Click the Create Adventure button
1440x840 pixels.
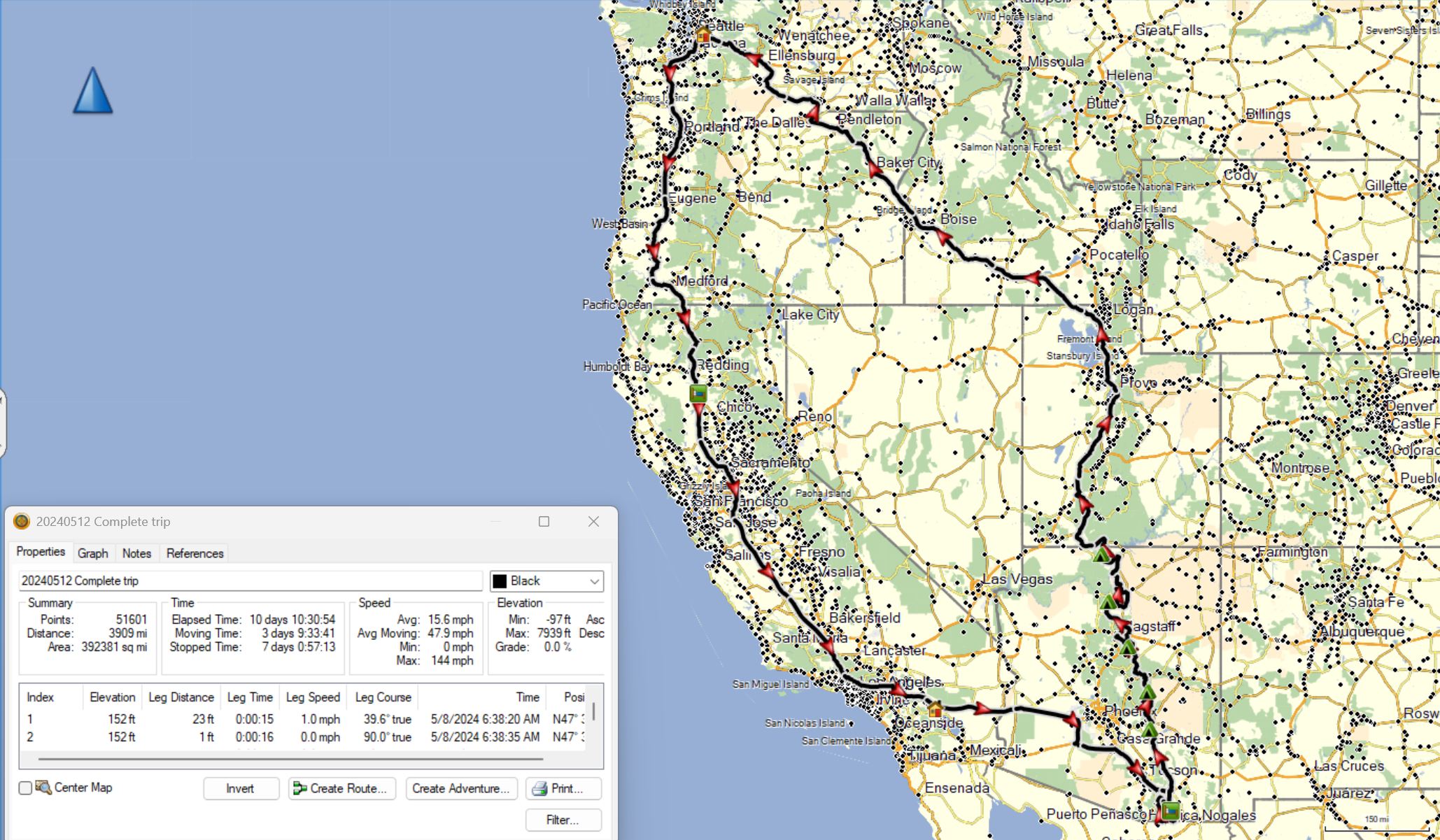pos(461,788)
